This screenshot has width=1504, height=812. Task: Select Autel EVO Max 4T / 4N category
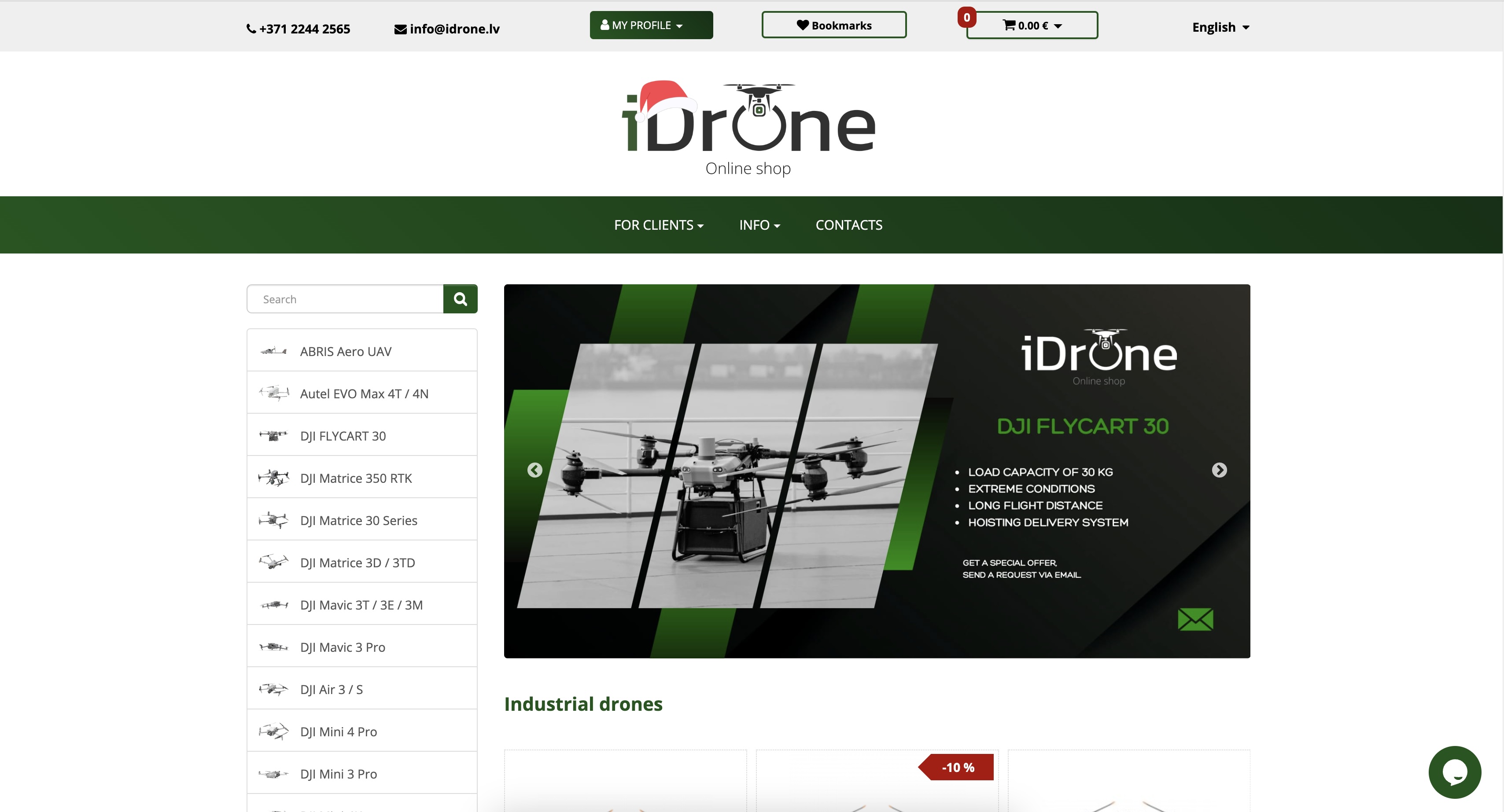pos(362,393)
